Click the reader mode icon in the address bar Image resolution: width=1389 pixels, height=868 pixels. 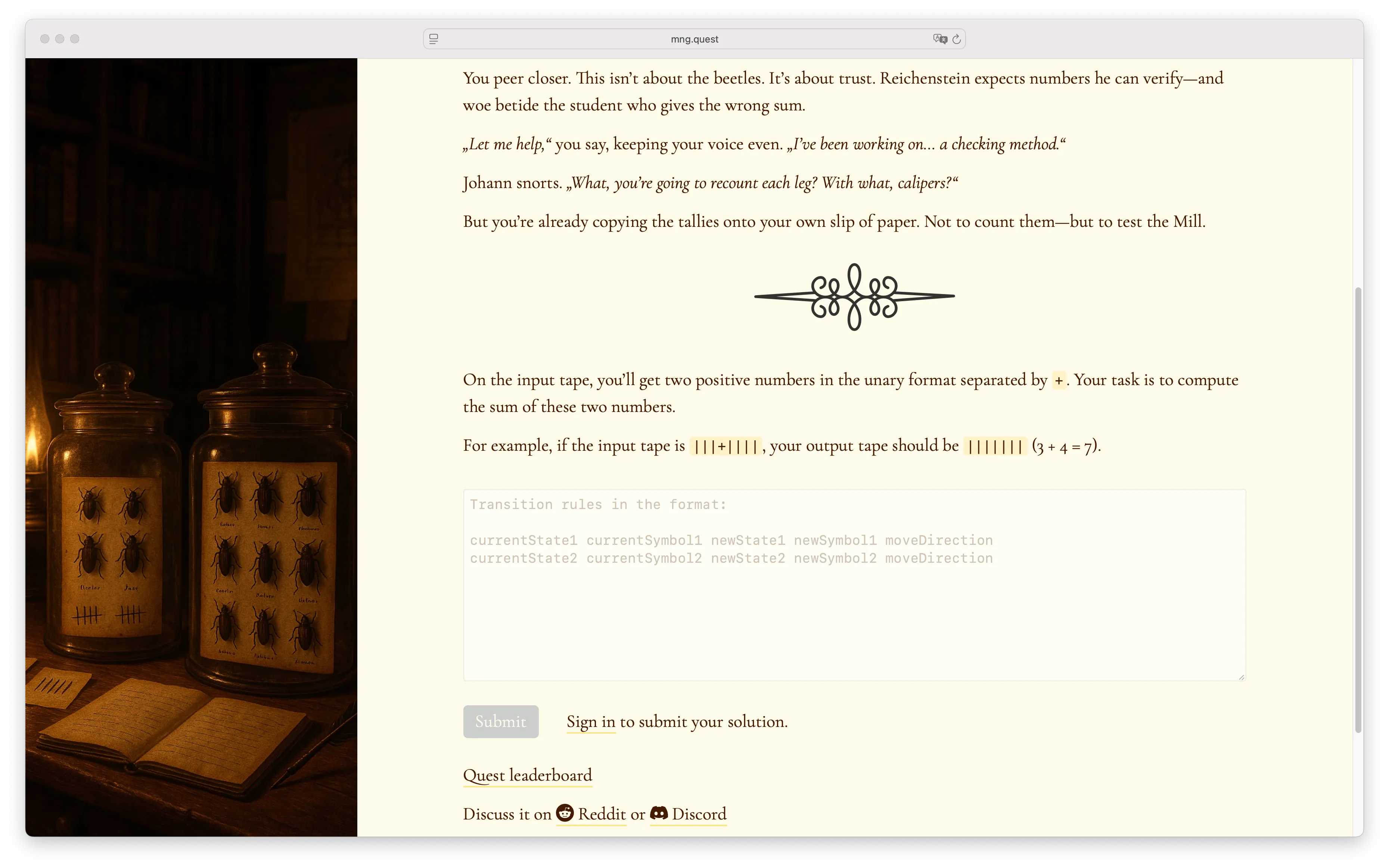(434, 39)
